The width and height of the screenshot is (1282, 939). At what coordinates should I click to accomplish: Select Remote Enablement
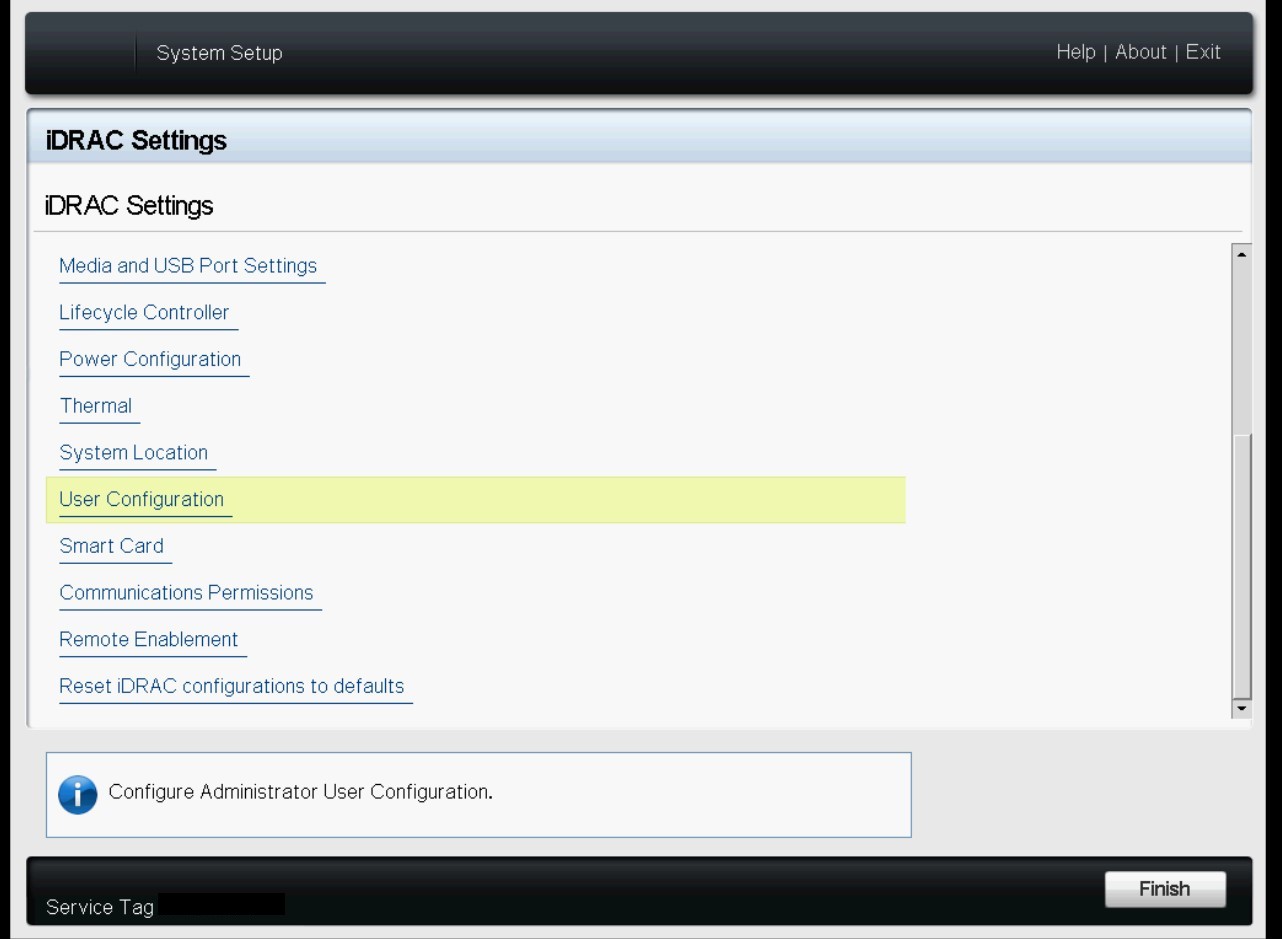click(149, 640)
